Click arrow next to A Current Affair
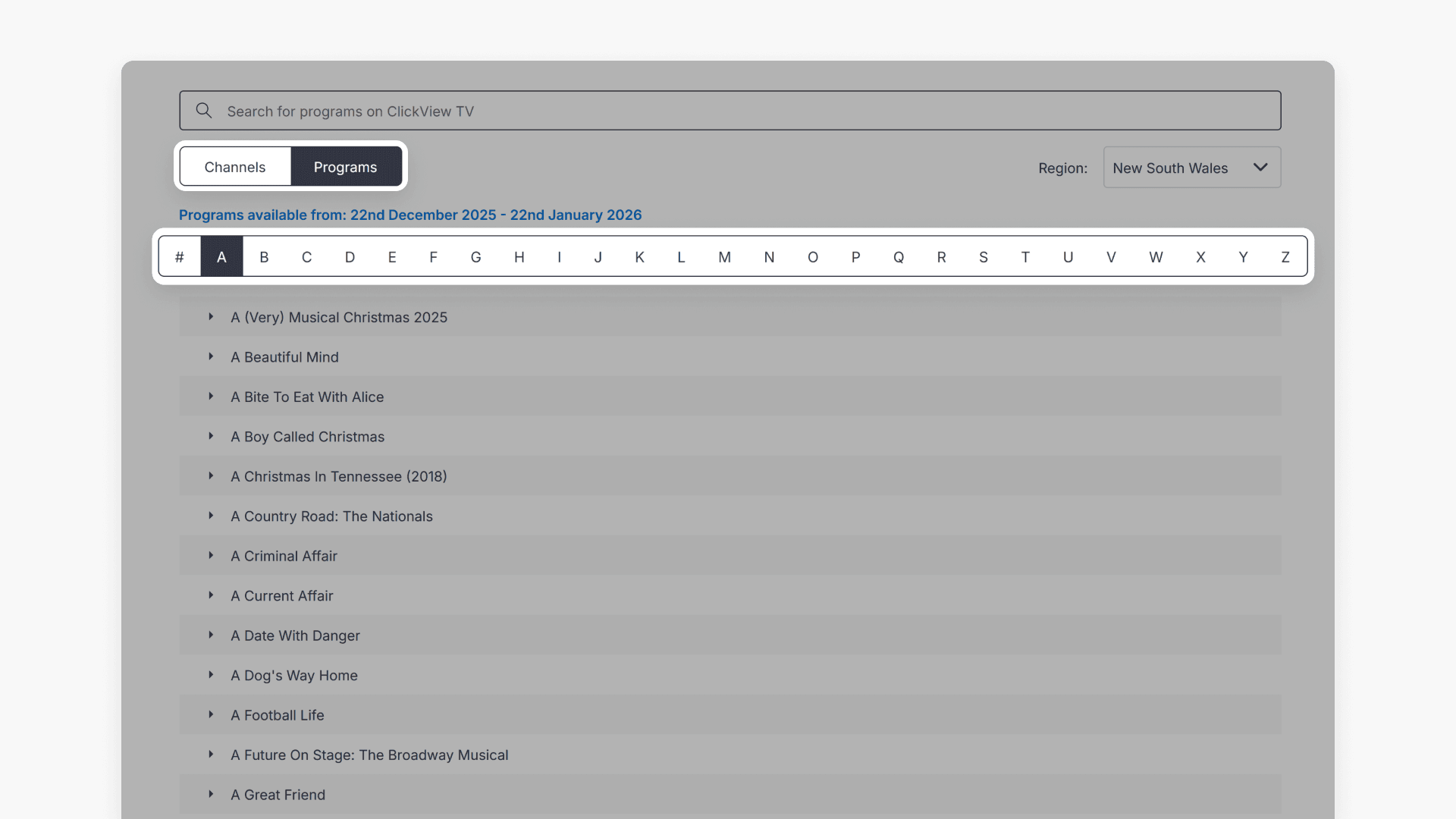 211,595
